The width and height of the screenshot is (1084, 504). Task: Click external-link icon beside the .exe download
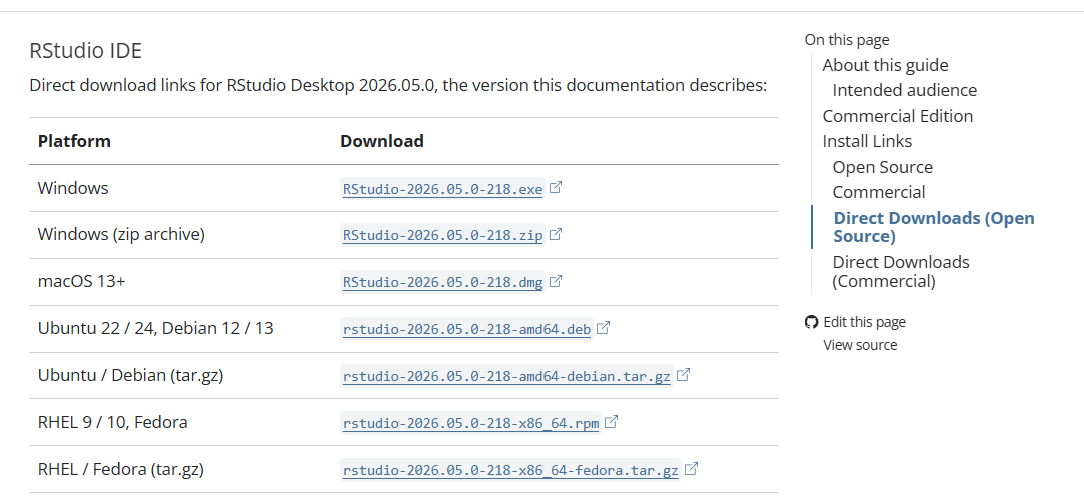tap(556, 187)
